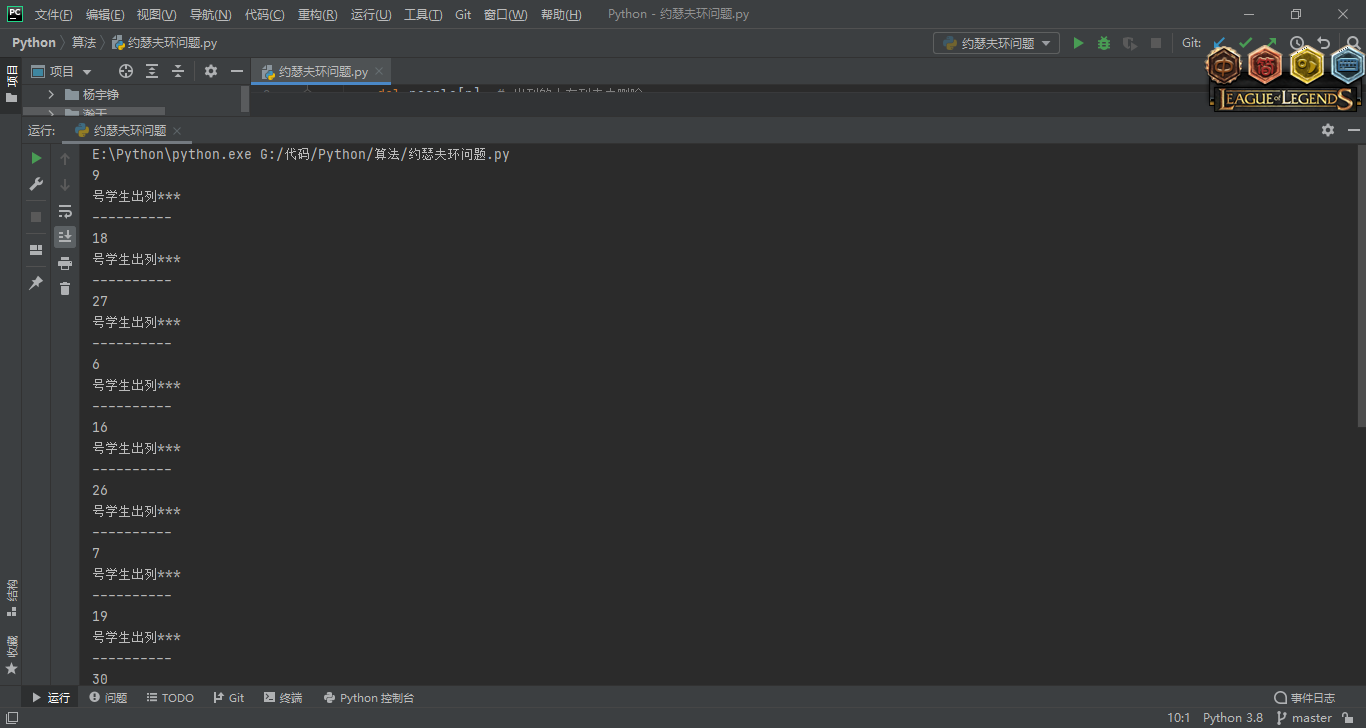Switch to the 终端 tab at bottom
The height and width of the screenshot is (728, 1366).
(x=283, y=698)
